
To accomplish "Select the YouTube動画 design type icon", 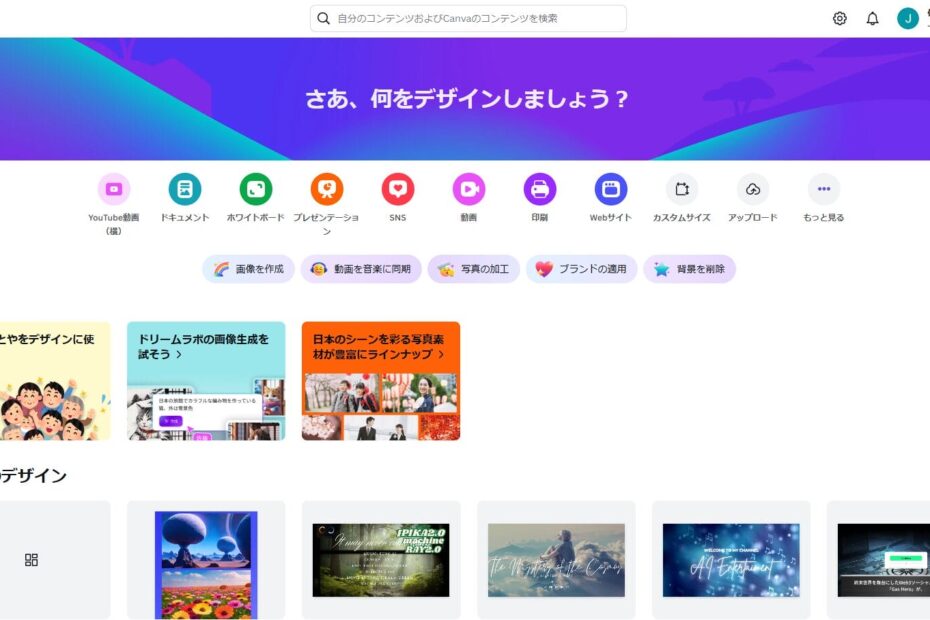I will point(113,190).
